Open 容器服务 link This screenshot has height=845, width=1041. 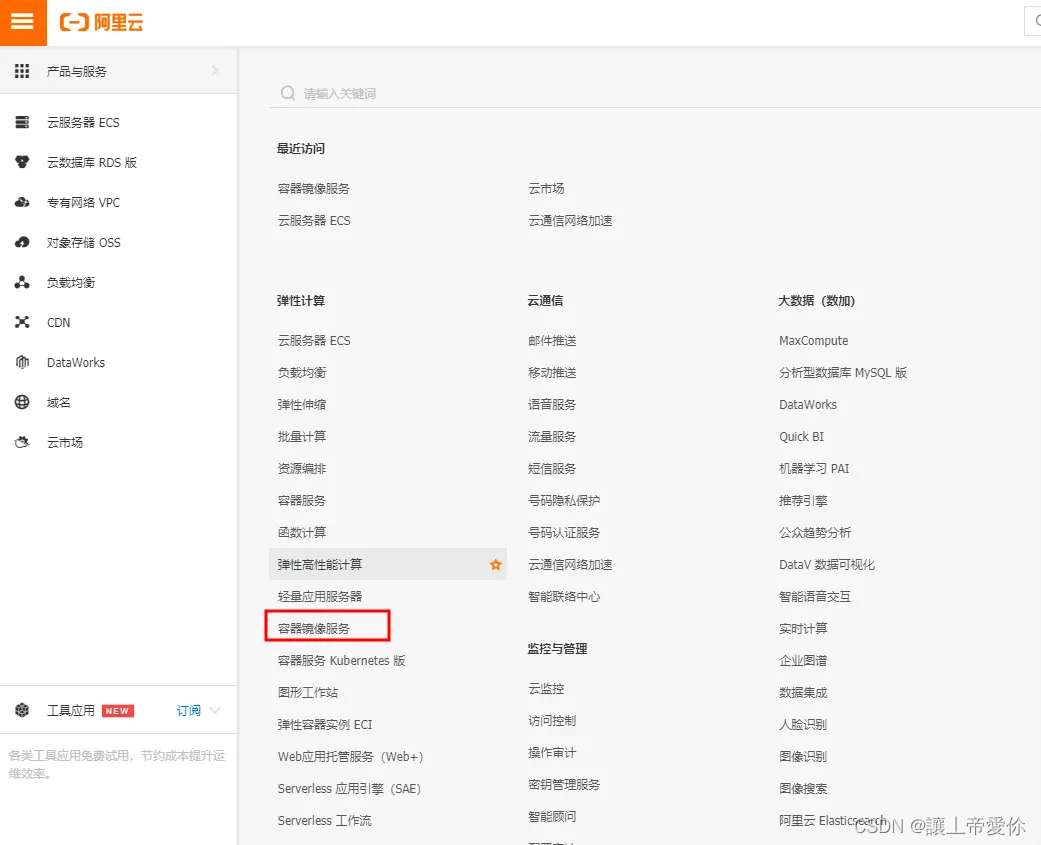[x=301, y=500]
